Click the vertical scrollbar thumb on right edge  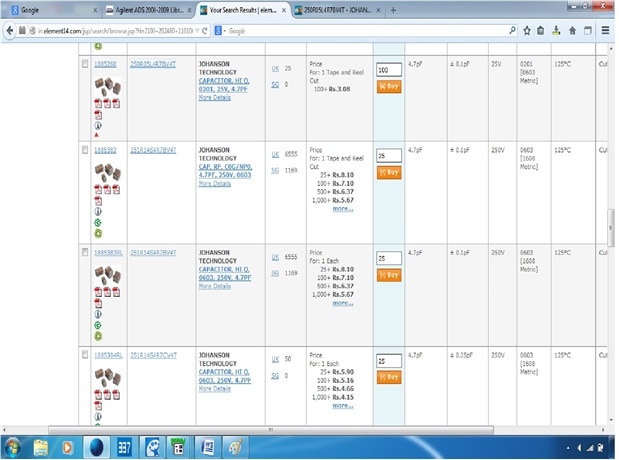[x=610, y=228]
